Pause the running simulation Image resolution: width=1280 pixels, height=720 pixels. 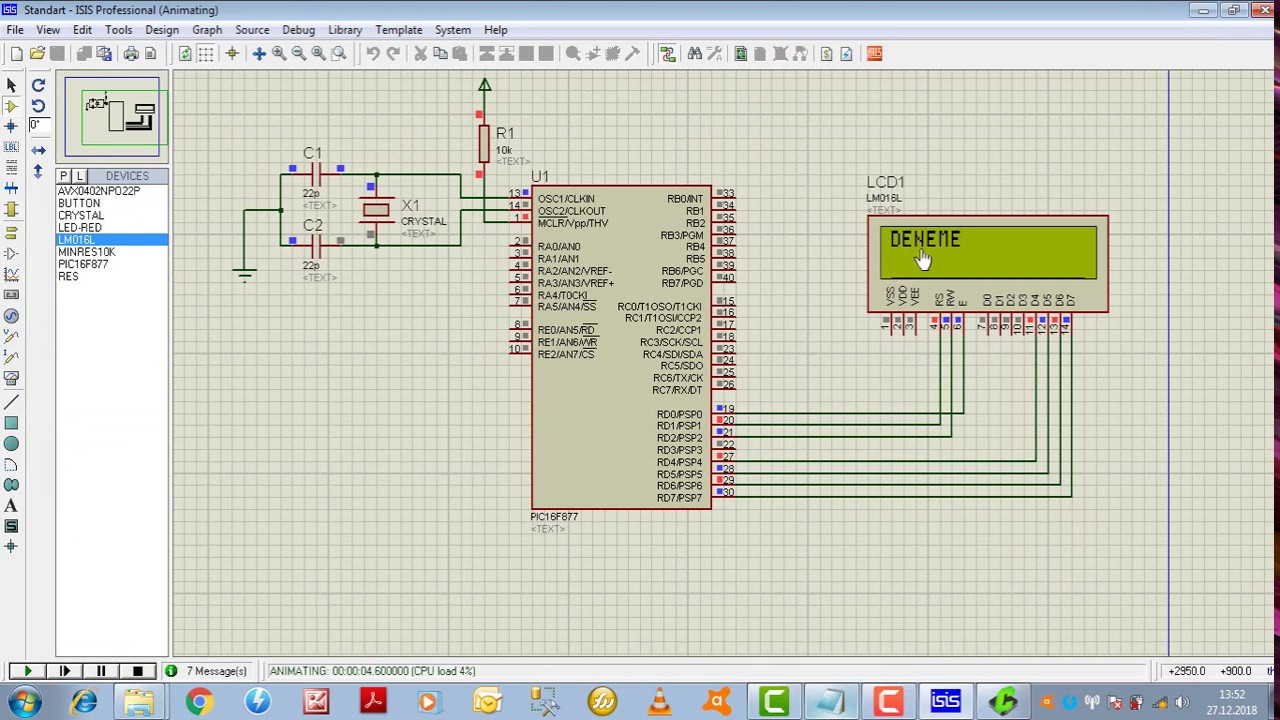(101, 671)
